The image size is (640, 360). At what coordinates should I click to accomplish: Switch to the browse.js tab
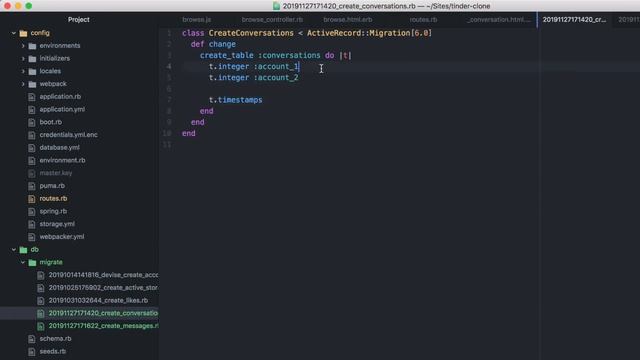point(196,20)
